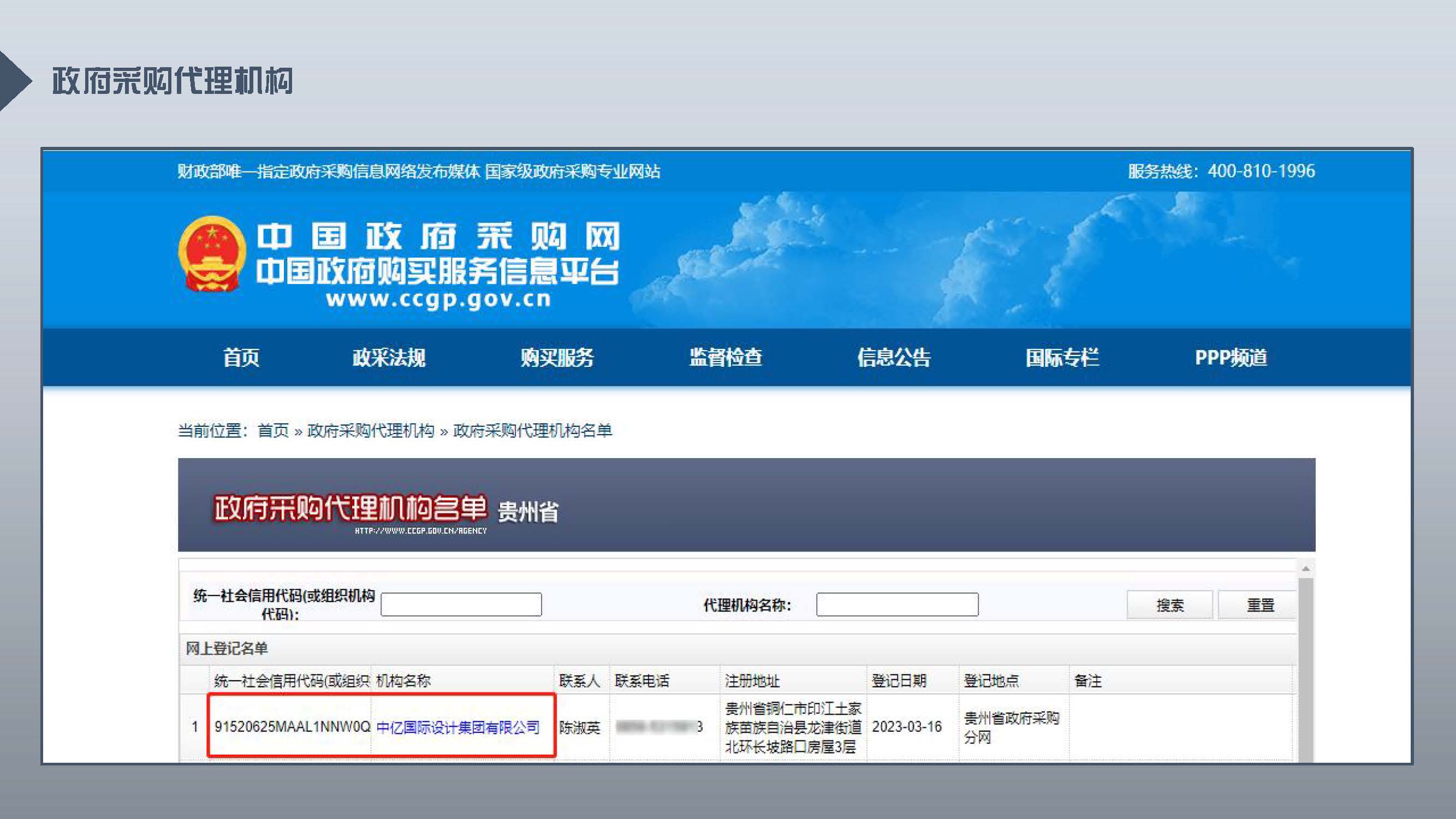The height and width of the screenshot is (819, 1456).
Task: Click the 联系电话 column header
Action: coord(641,680)
